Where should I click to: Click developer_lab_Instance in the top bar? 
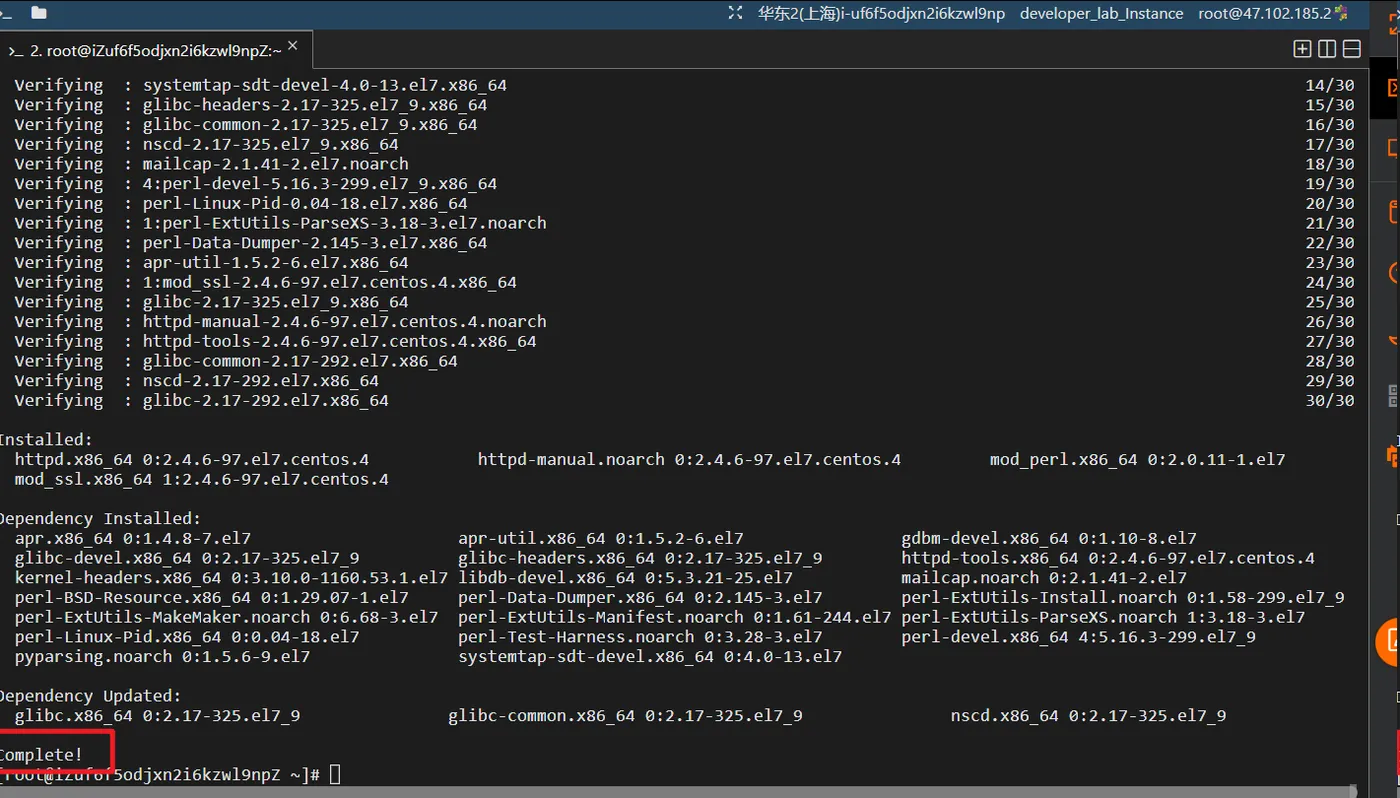pos(1101,13)
